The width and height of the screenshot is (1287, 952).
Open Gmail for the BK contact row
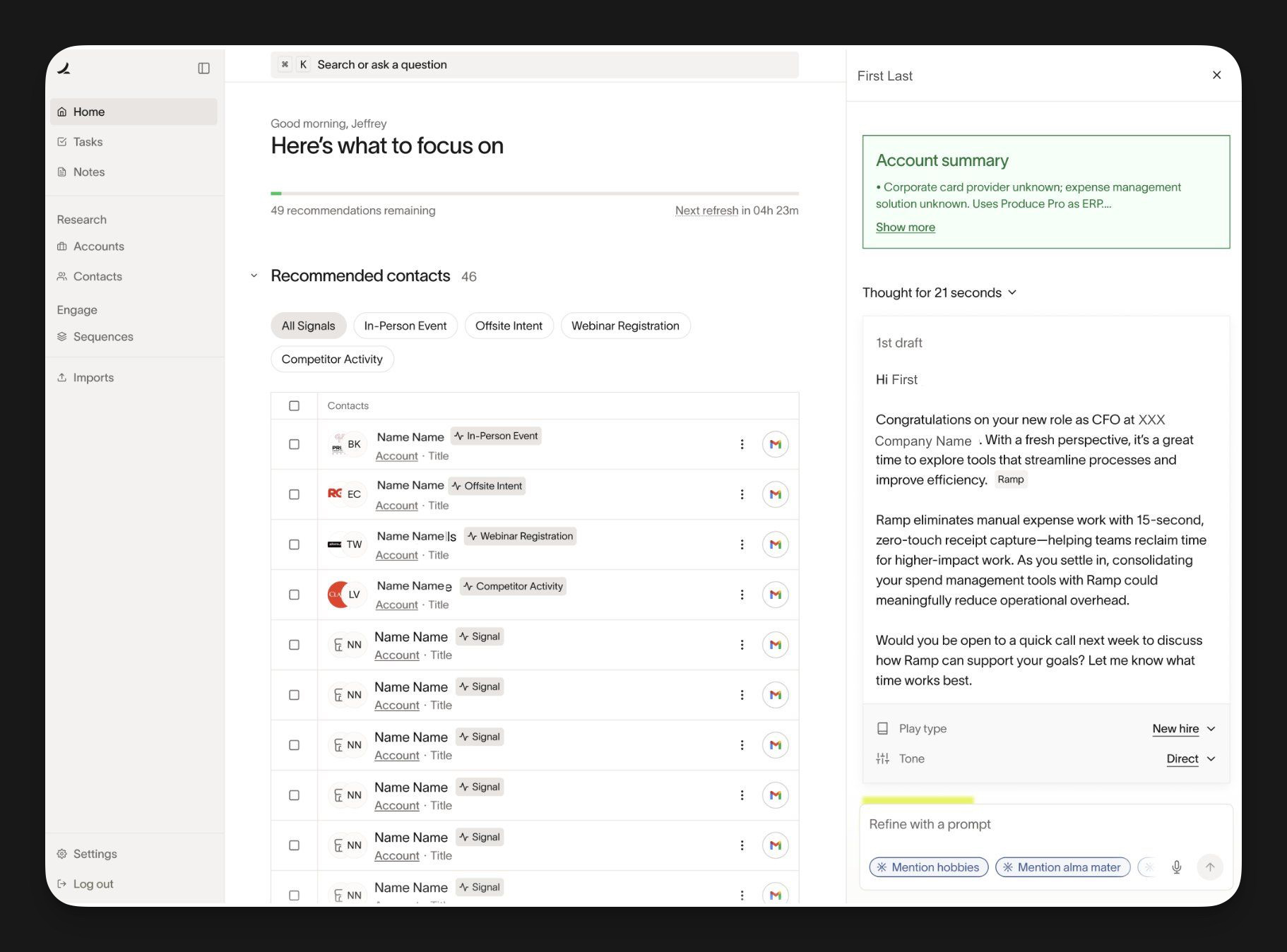pos(775,444)
